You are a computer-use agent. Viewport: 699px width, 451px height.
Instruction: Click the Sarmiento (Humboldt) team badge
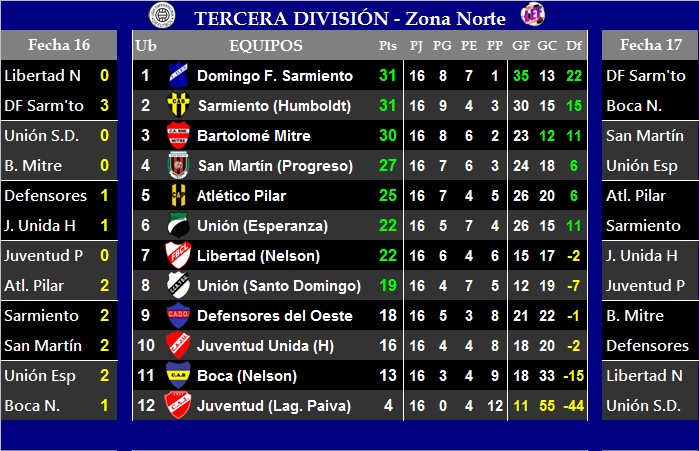178,105
